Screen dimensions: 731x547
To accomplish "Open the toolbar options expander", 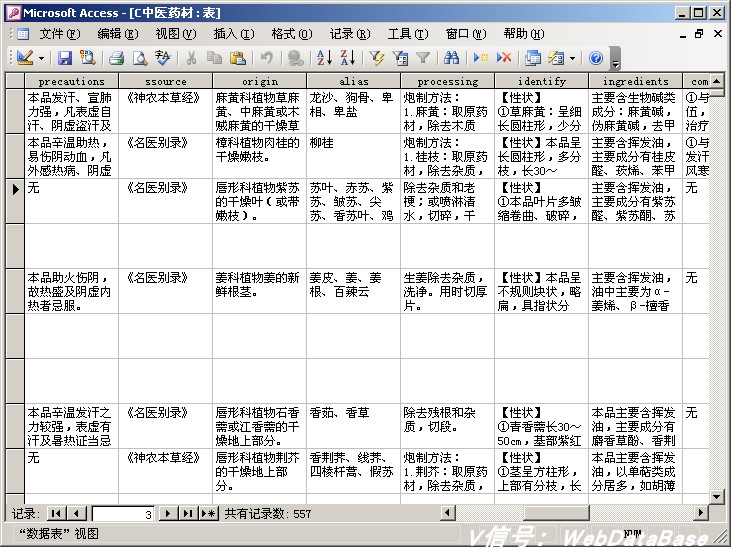I will coord(615,58).
